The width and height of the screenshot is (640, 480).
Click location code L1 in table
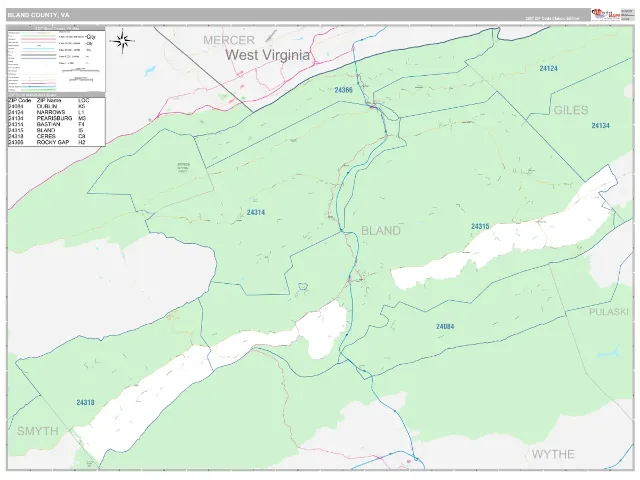pyautogui.click(x=81, y=112)
